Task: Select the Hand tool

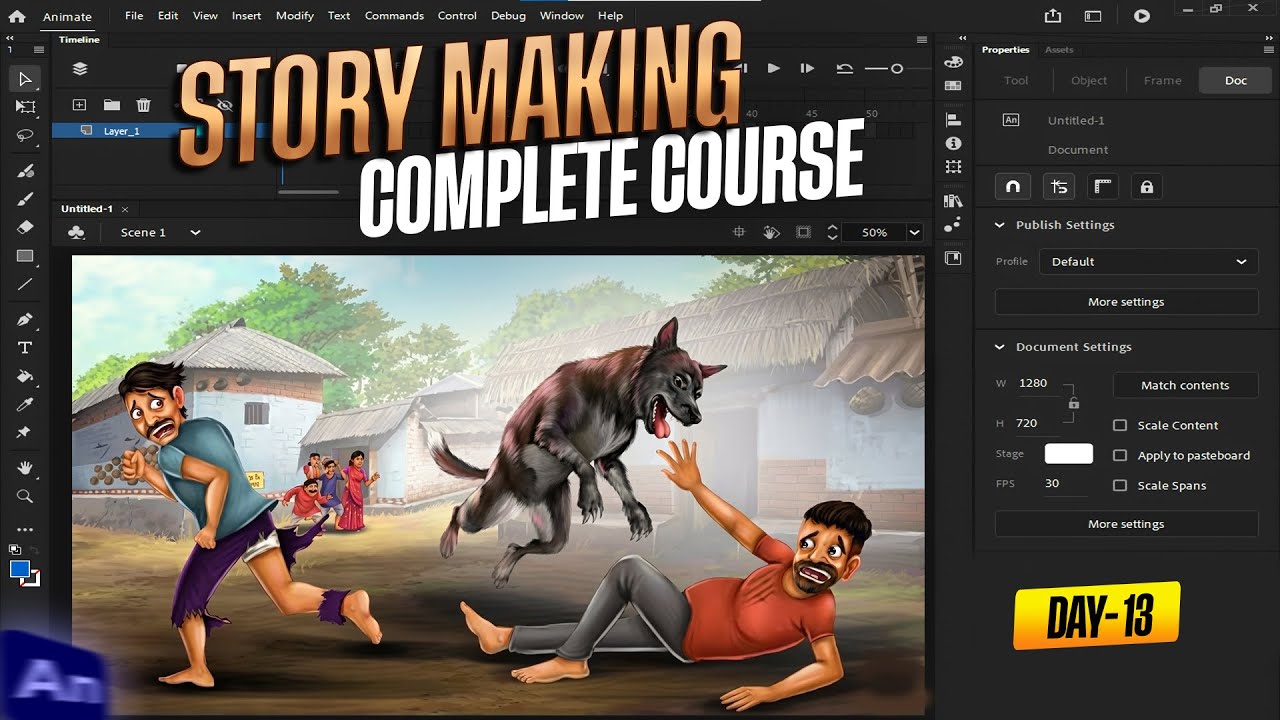Action: (x=25, y=468)
